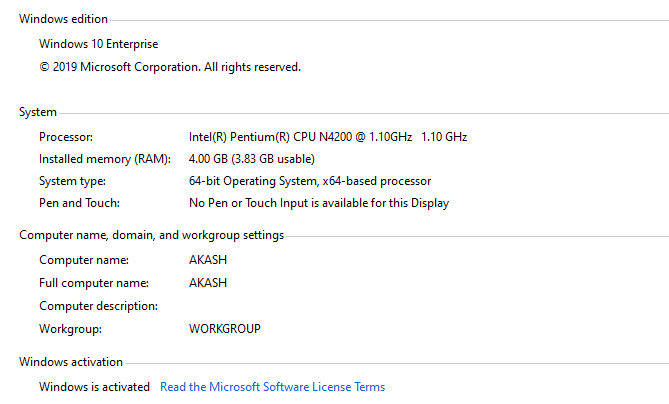The height and width of the screenshot is (404, 669).
Task: Click the 'Computer description:' label
Action: pyautogui.click(x=98, y=306)
